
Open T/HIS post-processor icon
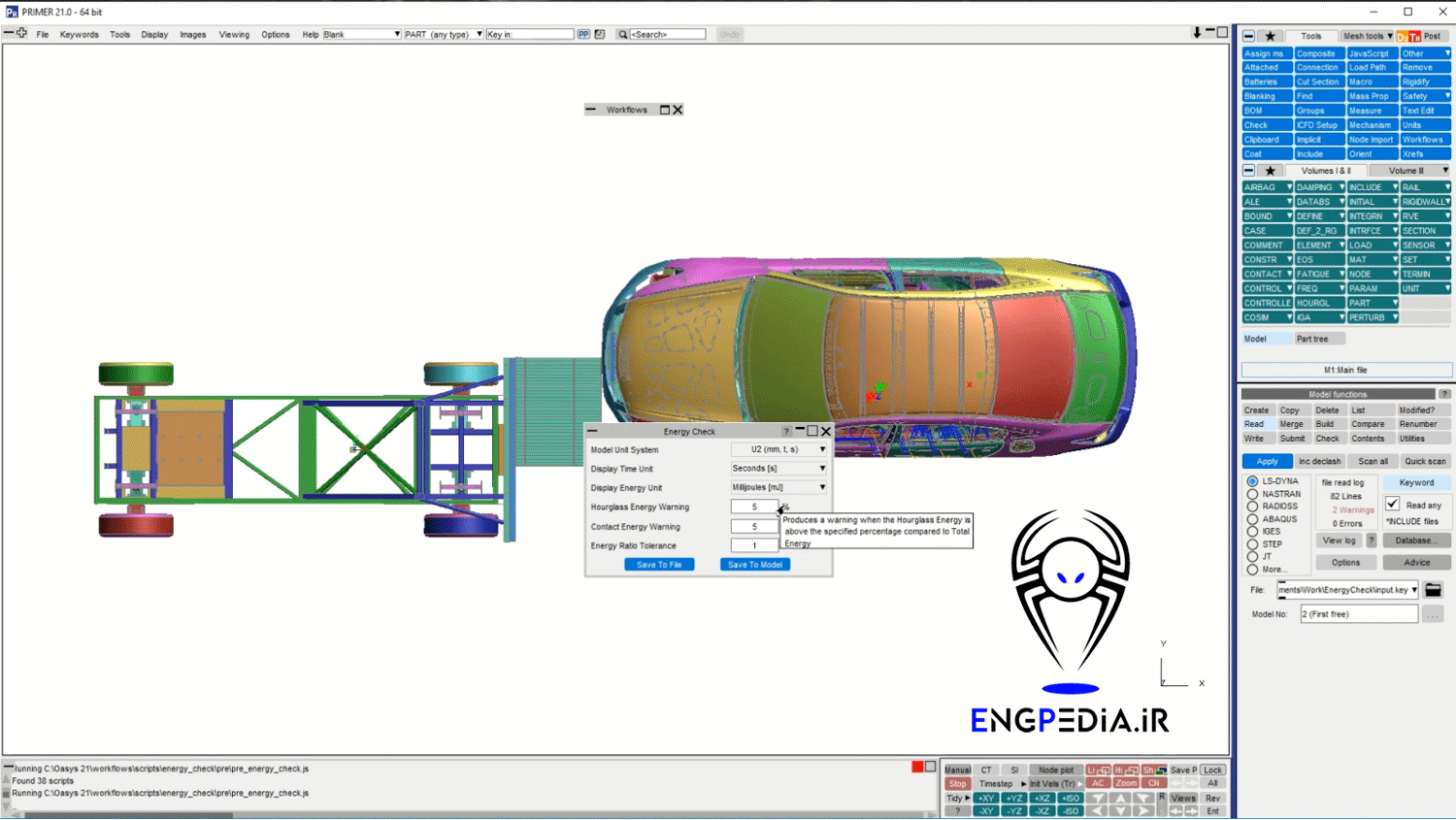1414,36
